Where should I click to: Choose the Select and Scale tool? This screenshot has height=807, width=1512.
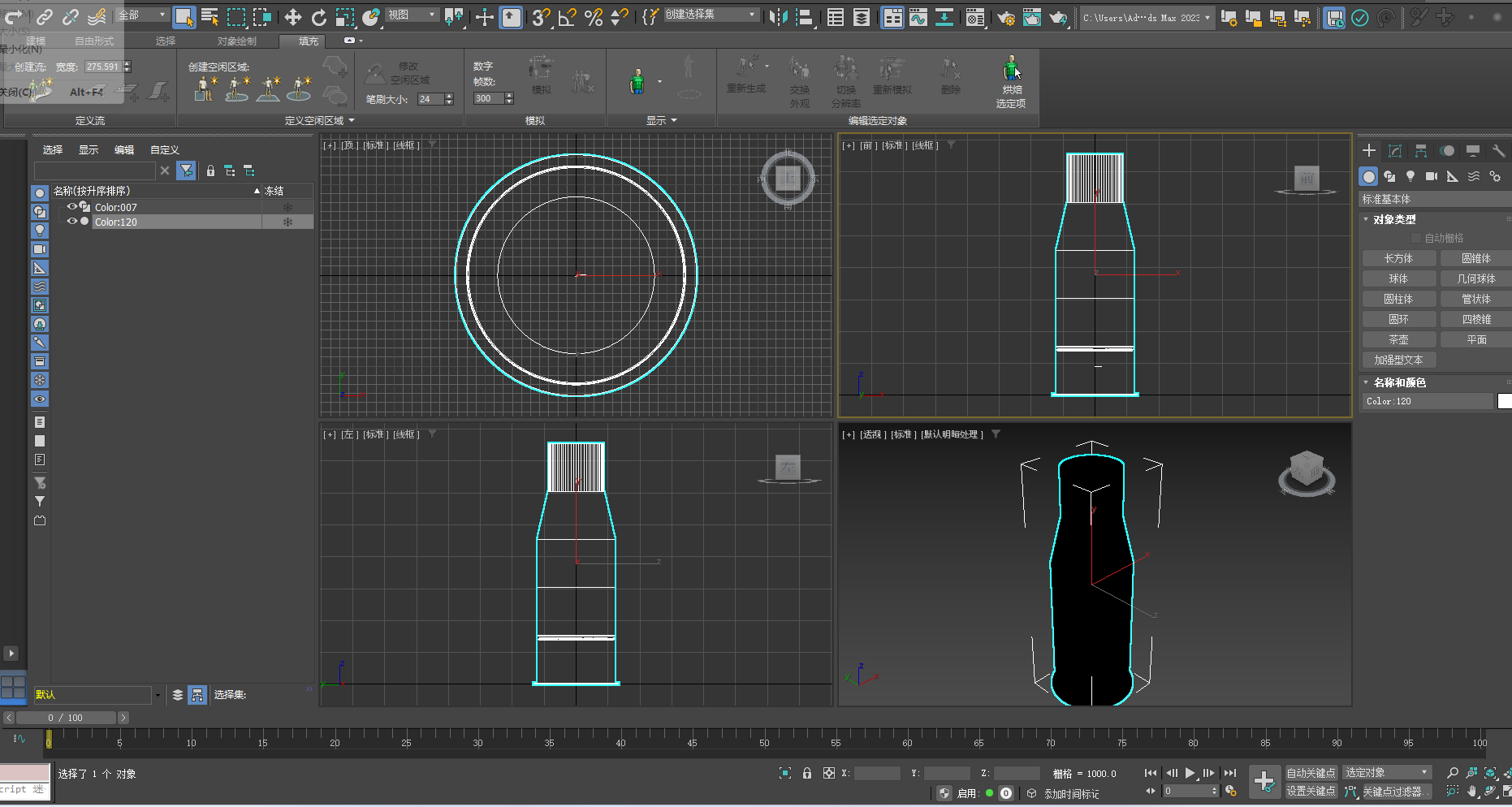pyautogui.click(x=344, y=17)
